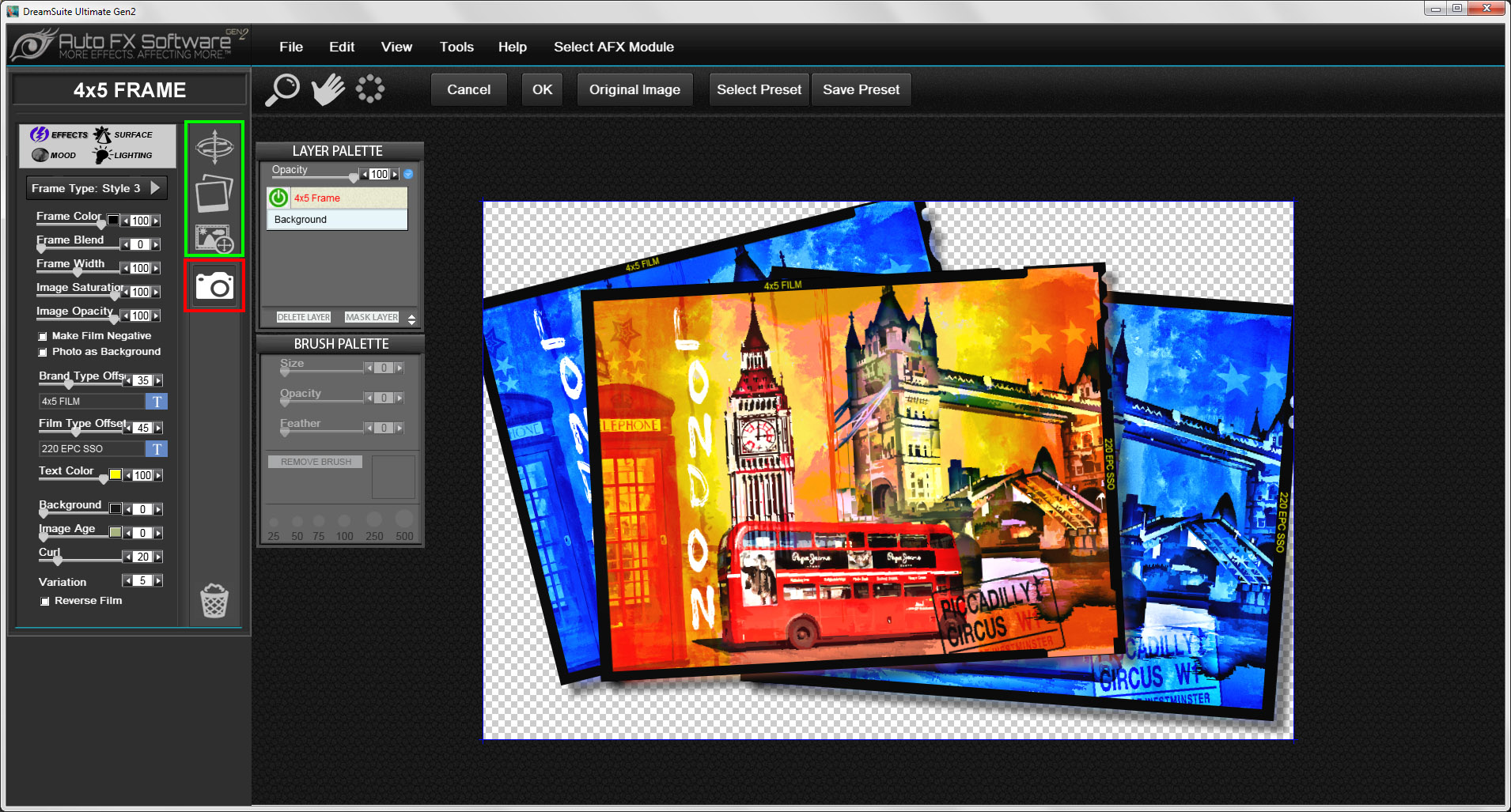Open the File menu

point(291,47)
